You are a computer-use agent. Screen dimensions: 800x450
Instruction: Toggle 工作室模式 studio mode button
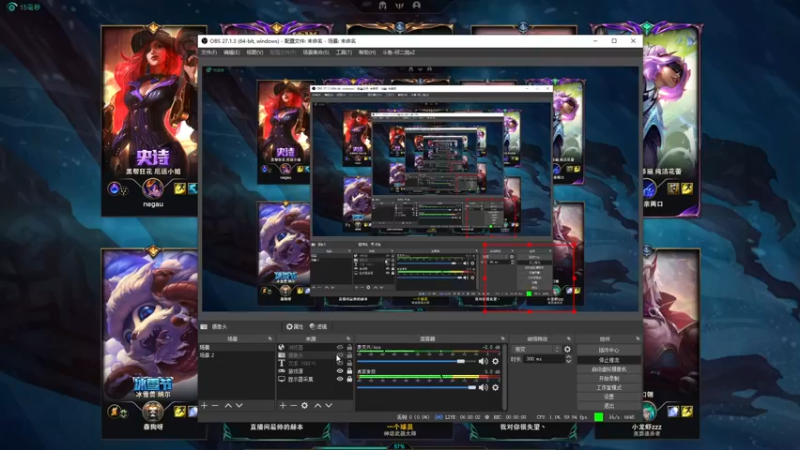tap(609, 388)
